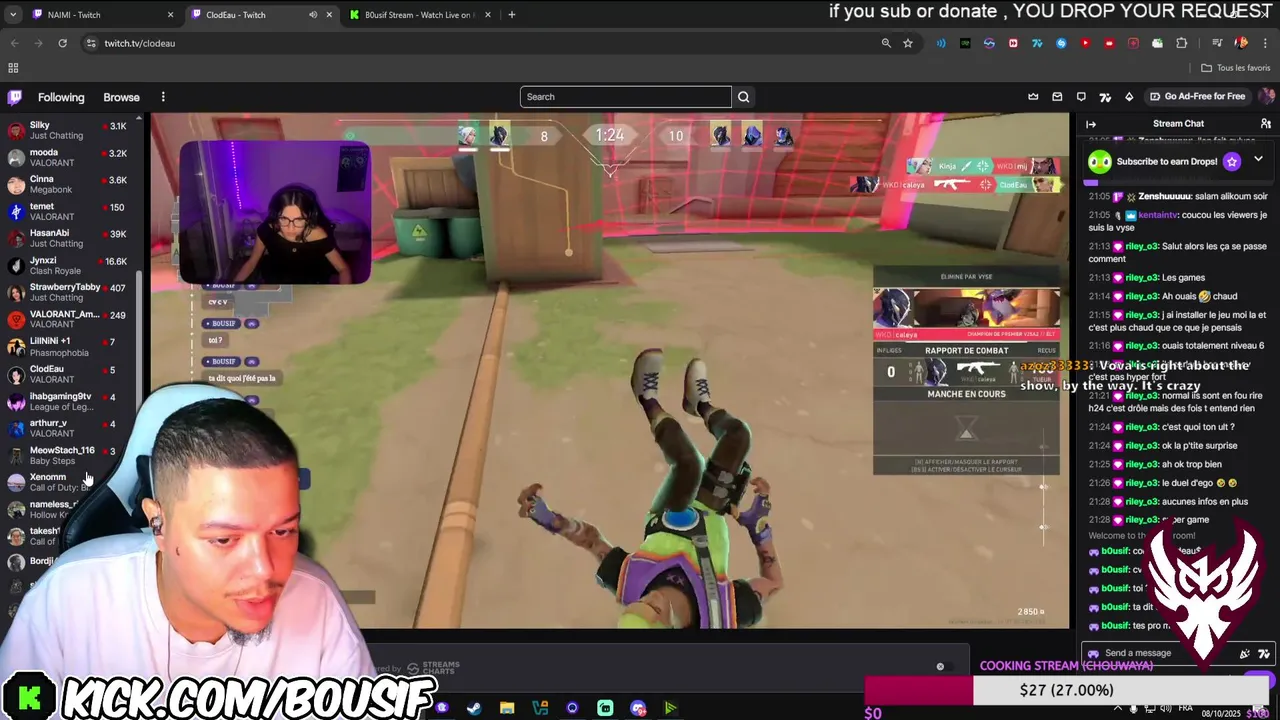This screenshot has width=1280, height=720.
Task: Click the streamer webcam thumbnail on the stream
Action: pos(275,213)
